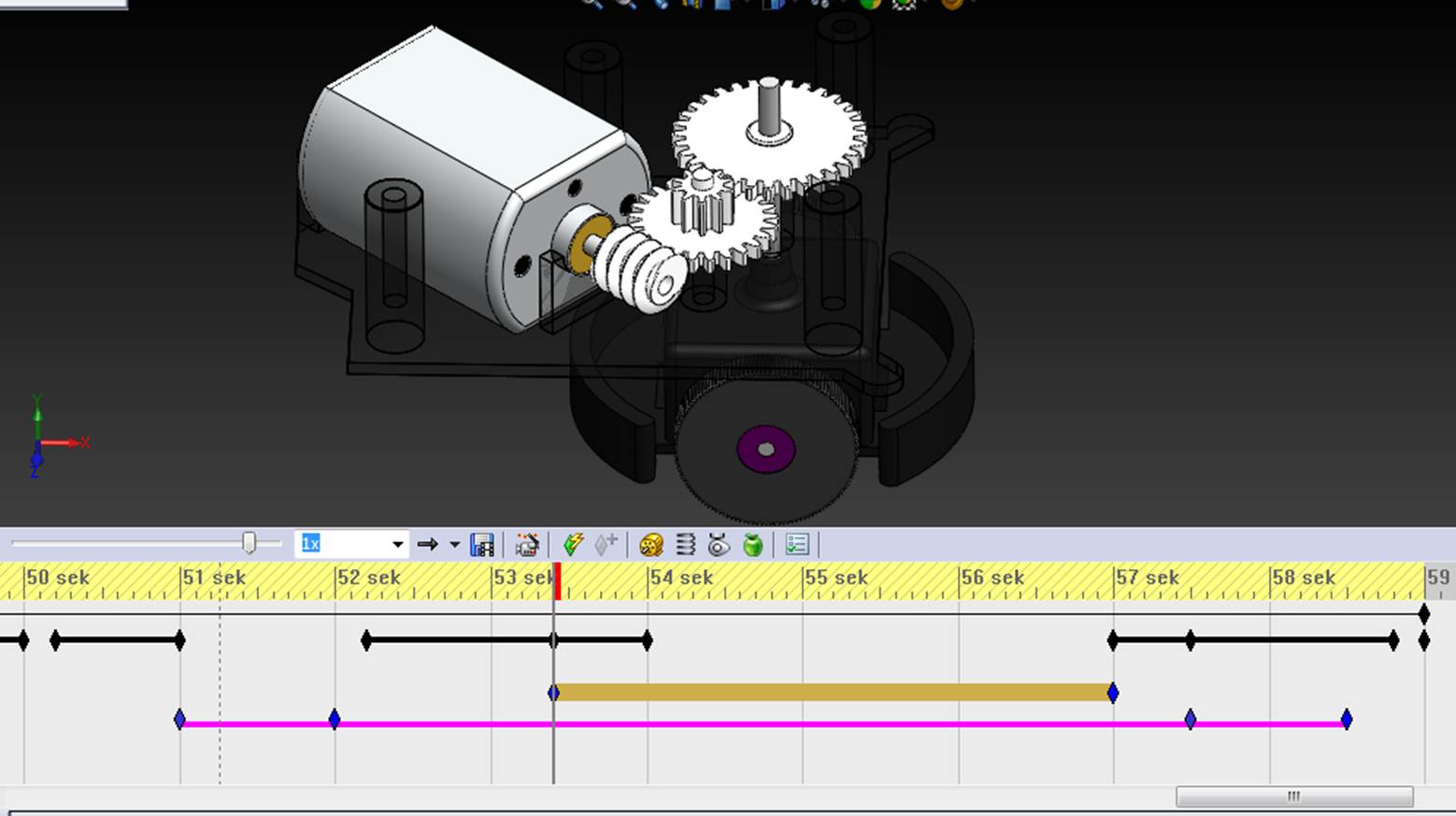
Task: Open the Animation Wizard camera icon
Action: click(x=526, y=544)
